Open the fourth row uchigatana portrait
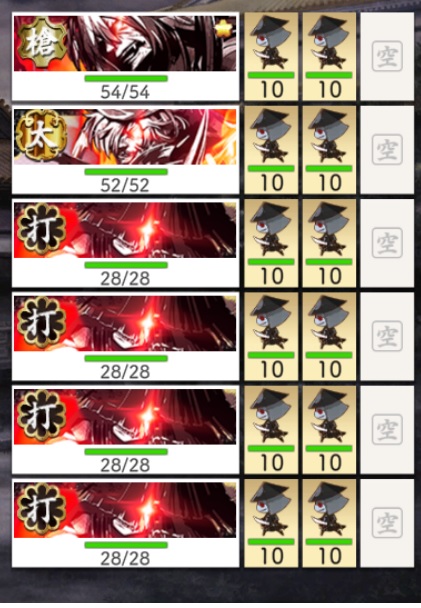Screen dimensions: 421x608 tap(125, 323)
